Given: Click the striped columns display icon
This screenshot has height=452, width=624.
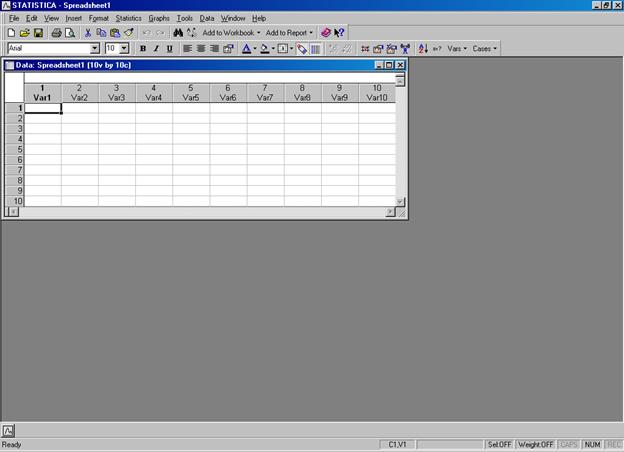Looking at the screenshot, I should (x=316, y=49).
